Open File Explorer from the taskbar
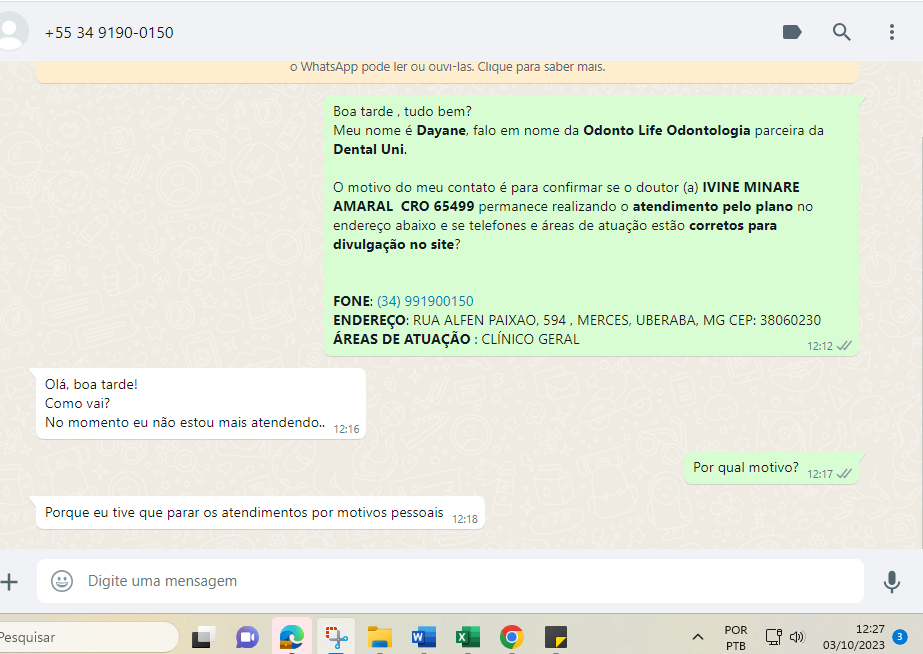This screenshot has width=923, height=654. (380, 637)
